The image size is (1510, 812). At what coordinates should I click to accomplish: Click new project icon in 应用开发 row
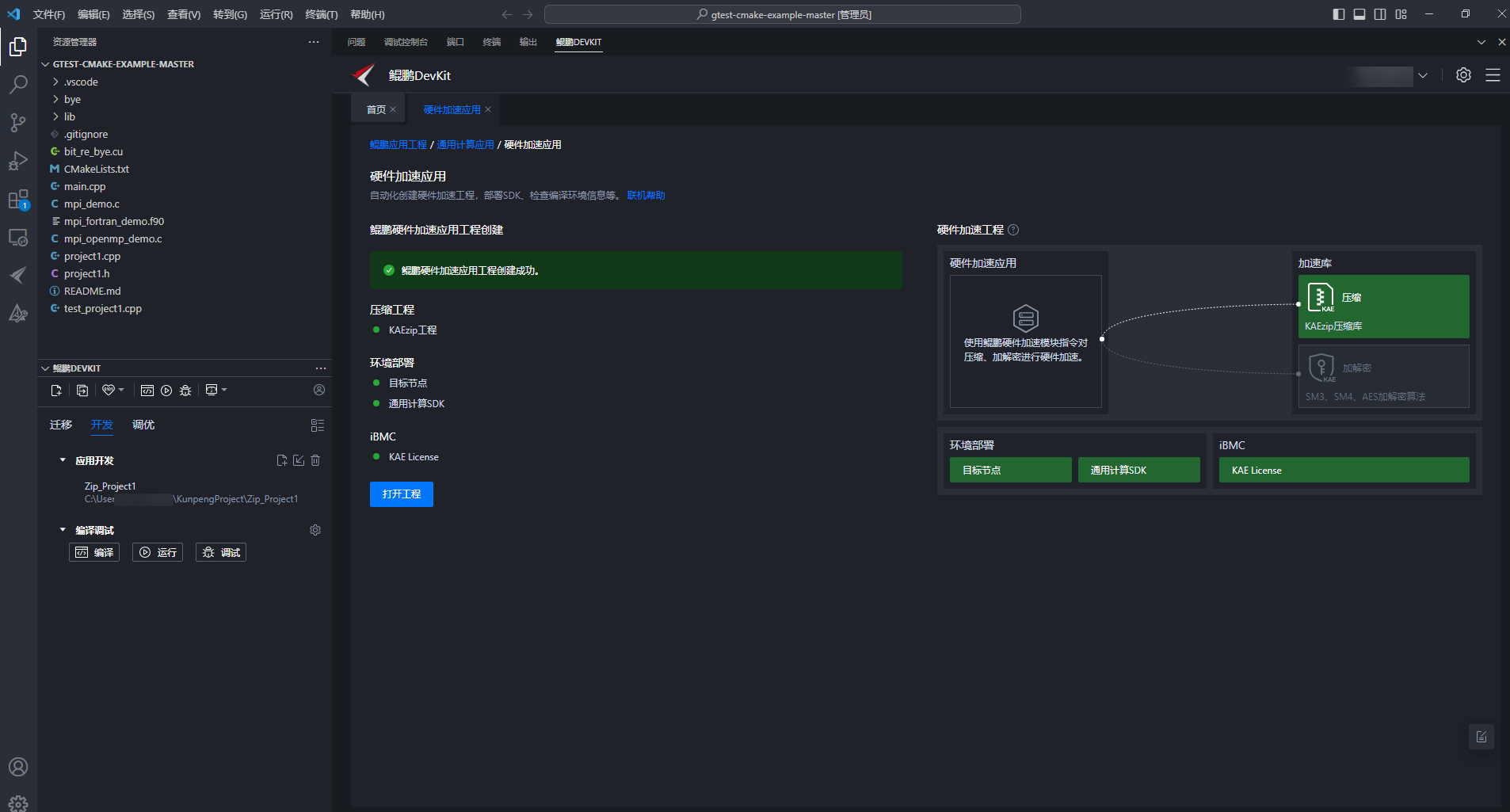pos(282,460)
